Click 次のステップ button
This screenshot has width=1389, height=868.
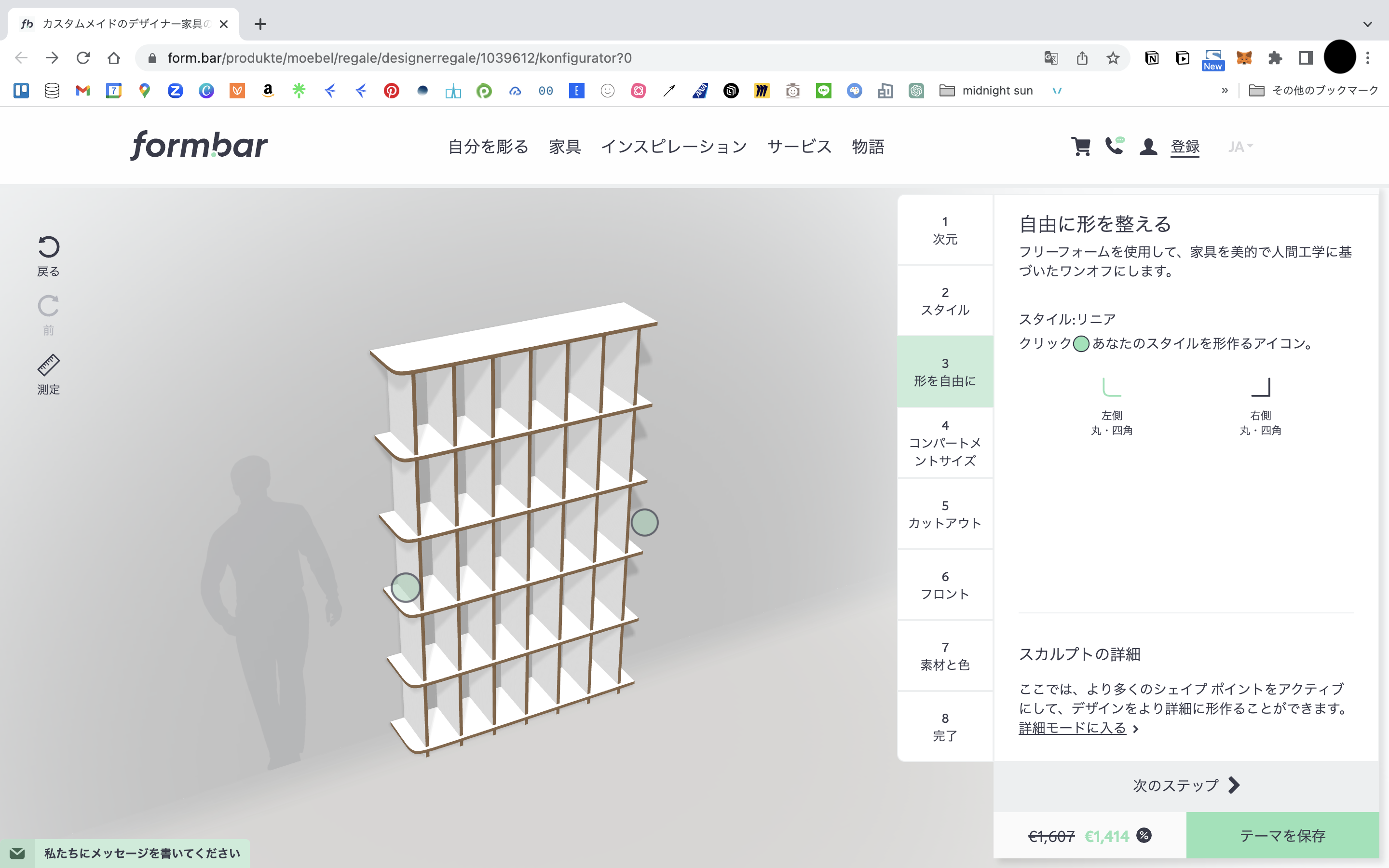1186,786
